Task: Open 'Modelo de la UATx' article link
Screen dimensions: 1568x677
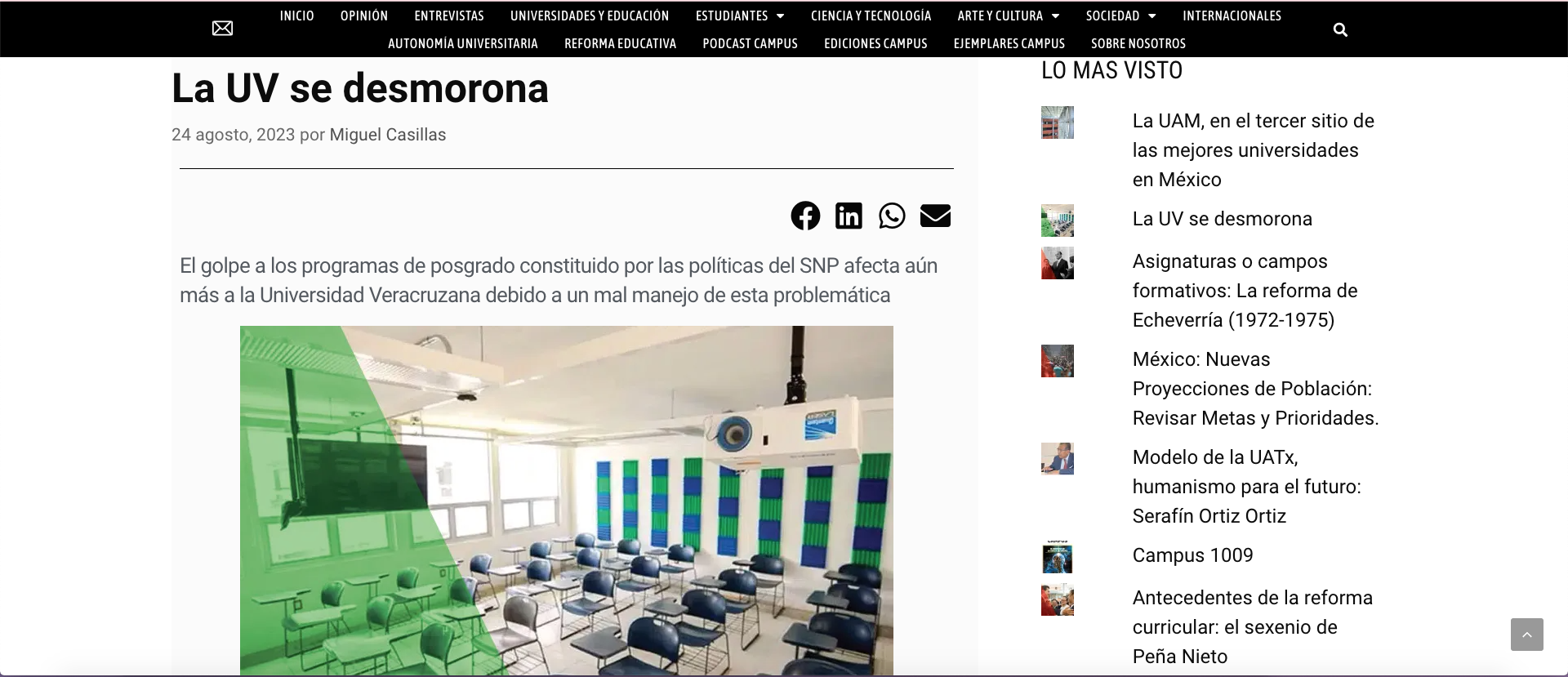Action: (1246, 487)
